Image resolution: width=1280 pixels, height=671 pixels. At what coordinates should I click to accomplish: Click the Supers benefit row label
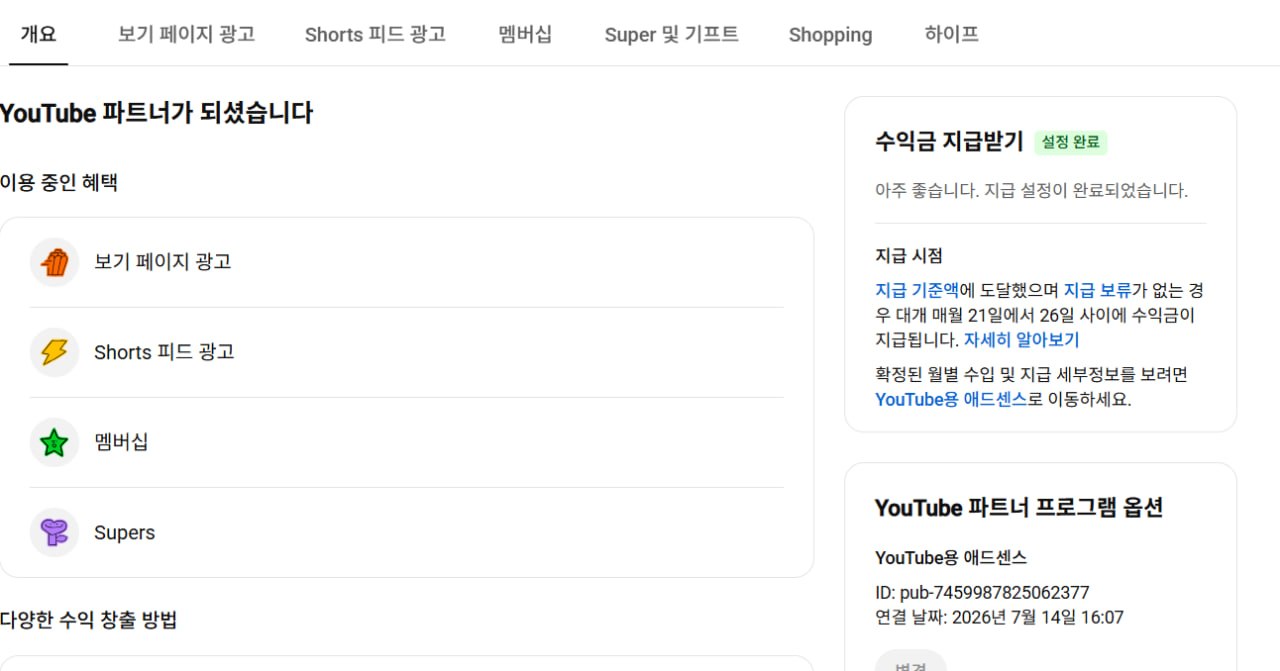(x=124, y=532)
